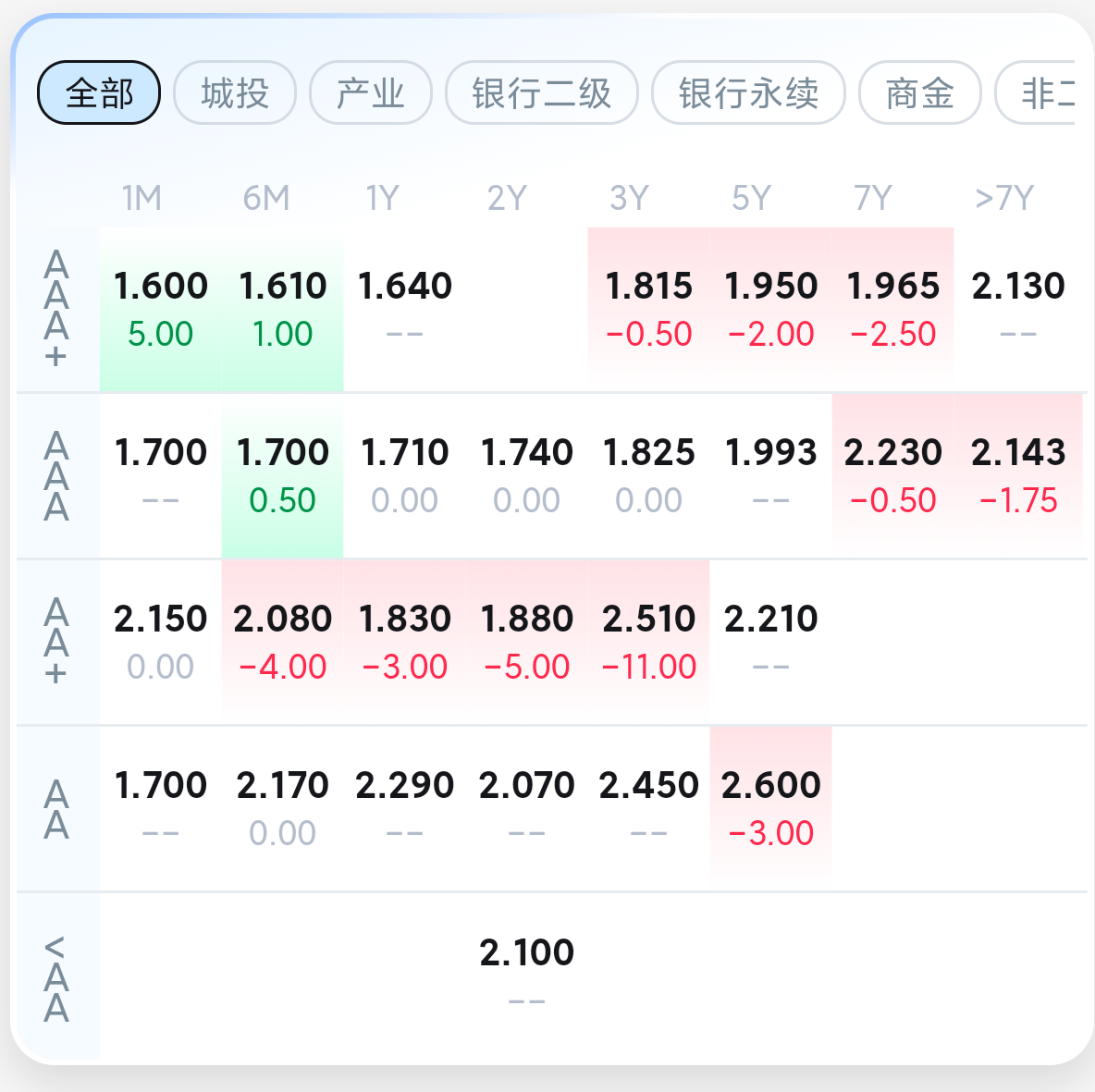Select the AAA+ 6M cell showing 1.610
Image resolution: width=1095 pixels, height=1092 pixels.
[x=283, y=309]
